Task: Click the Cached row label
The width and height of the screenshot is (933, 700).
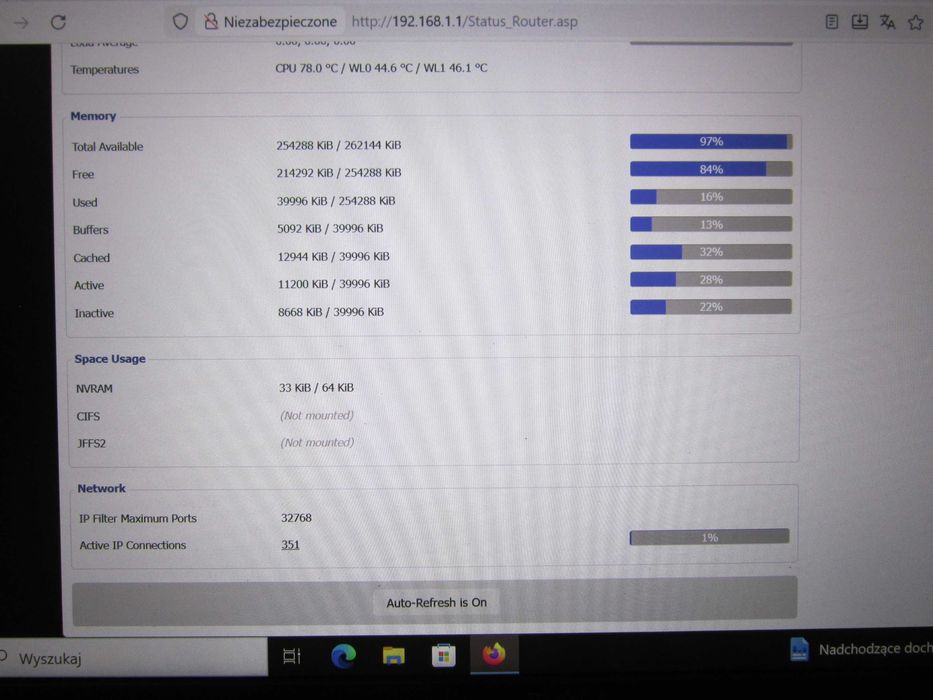Action: 92,258
